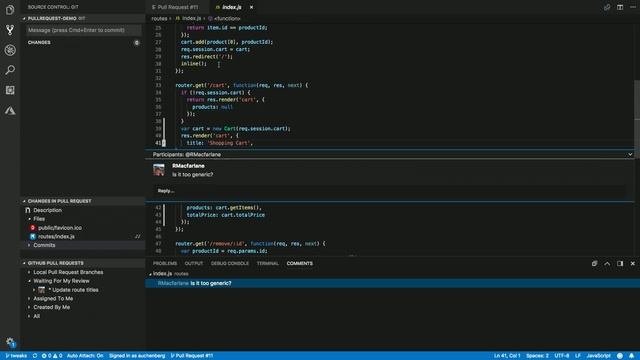640x360 pixels.
Task: Collapse the Changes in Pull Request section
Action: pyautogui.click(x=24, y=201)
